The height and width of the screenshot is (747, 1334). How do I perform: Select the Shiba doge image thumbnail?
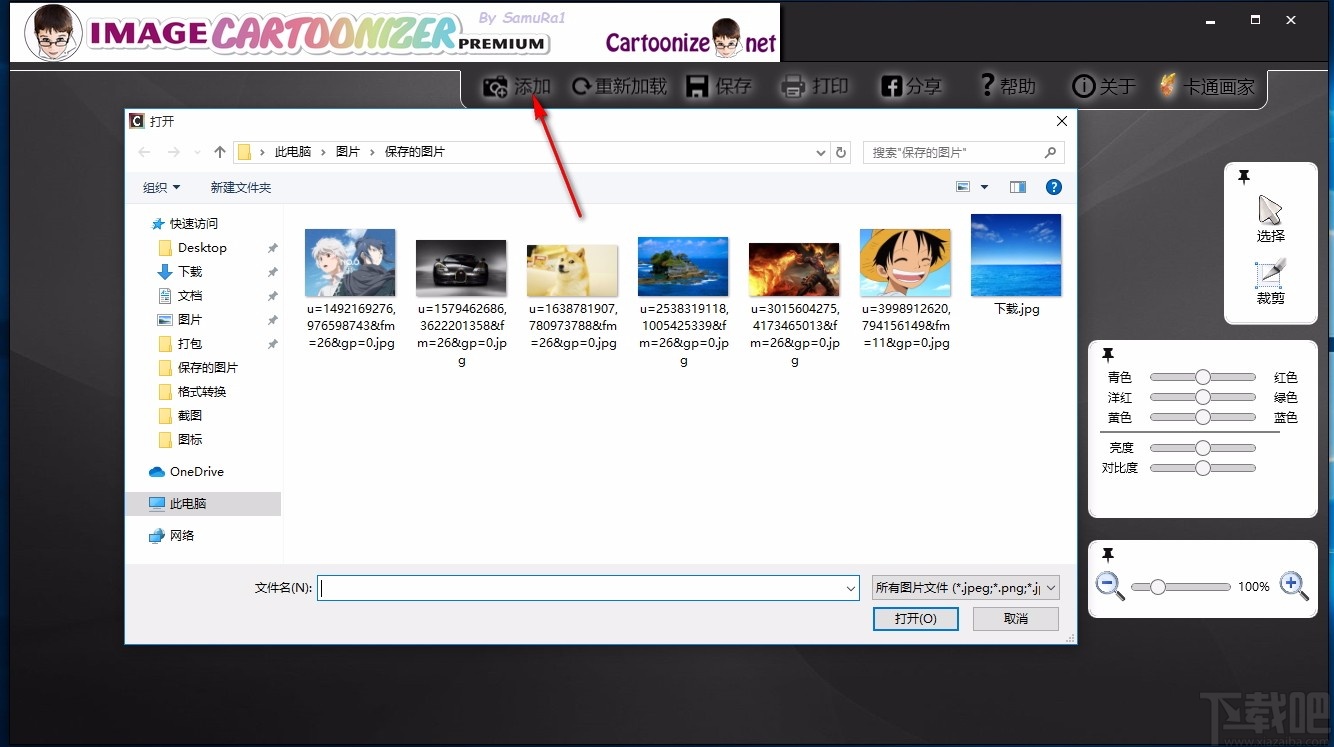(572, 270)
